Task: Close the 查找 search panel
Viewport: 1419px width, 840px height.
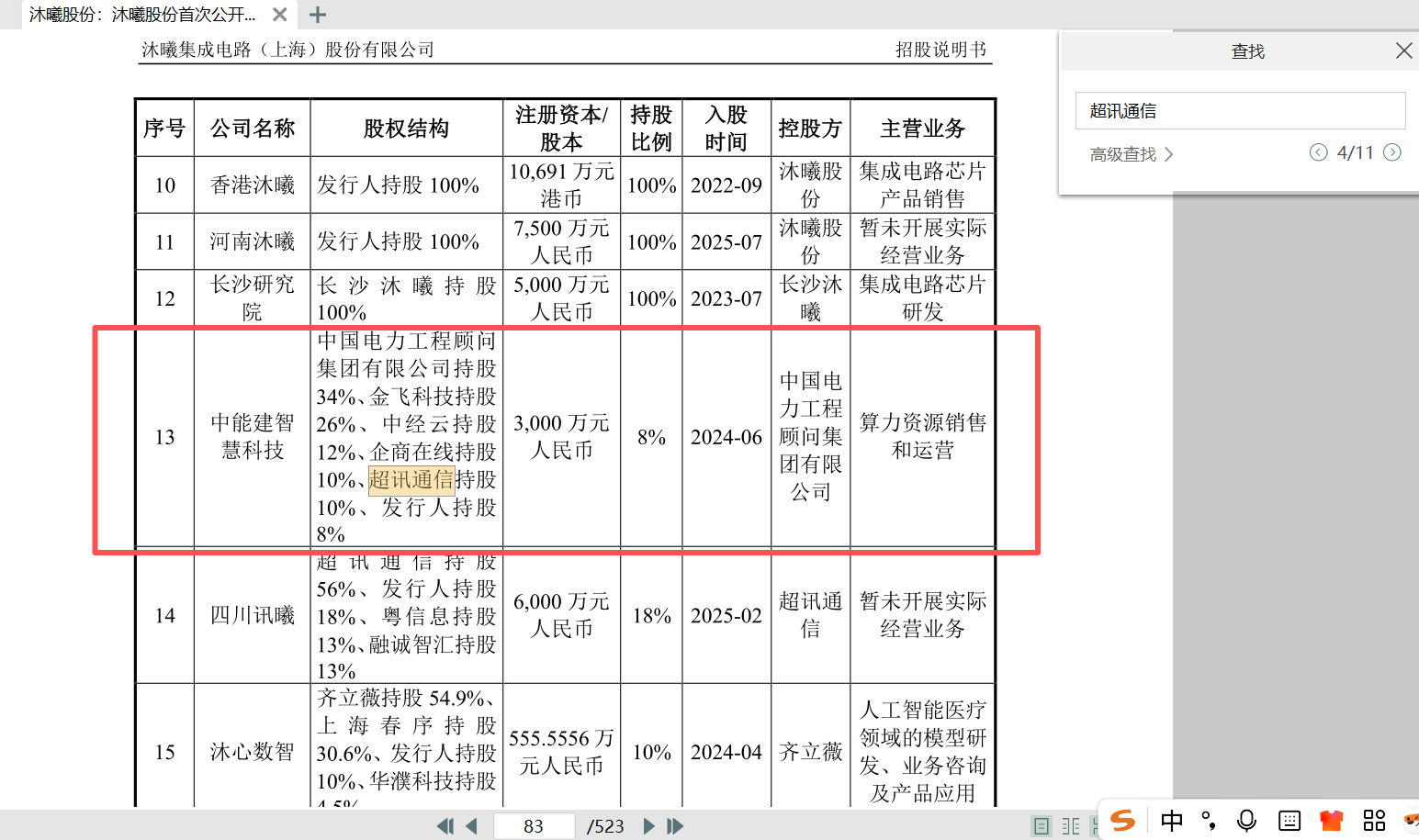Action: pos(1403,51)
